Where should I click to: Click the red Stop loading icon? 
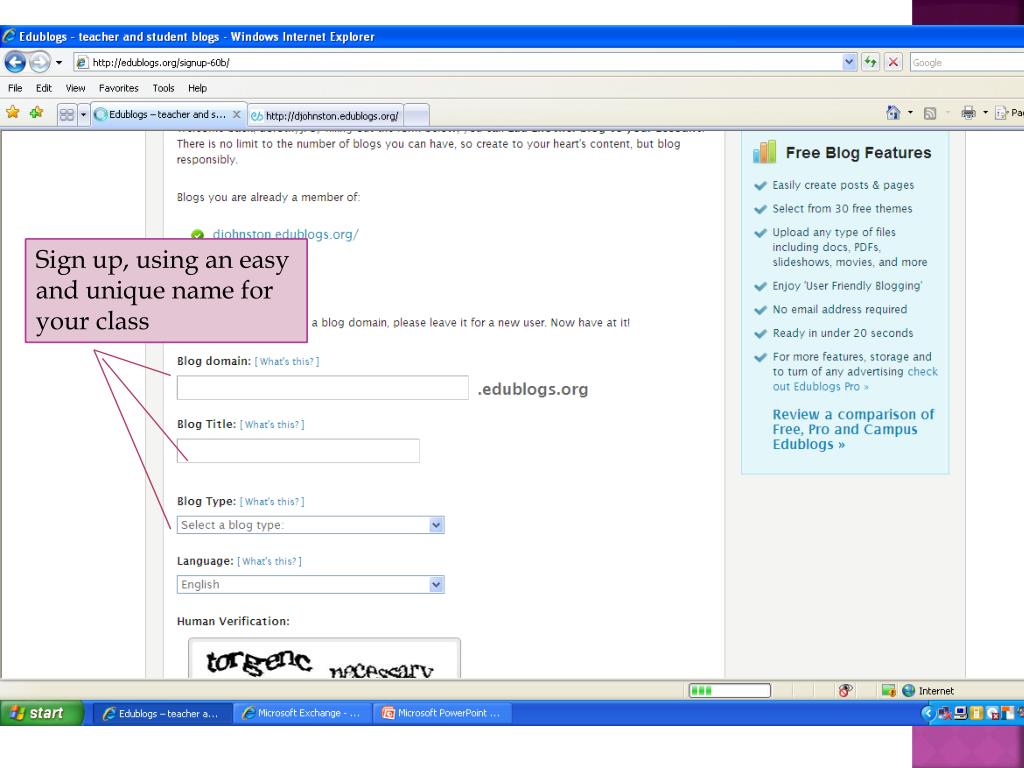tap(893, 63)
